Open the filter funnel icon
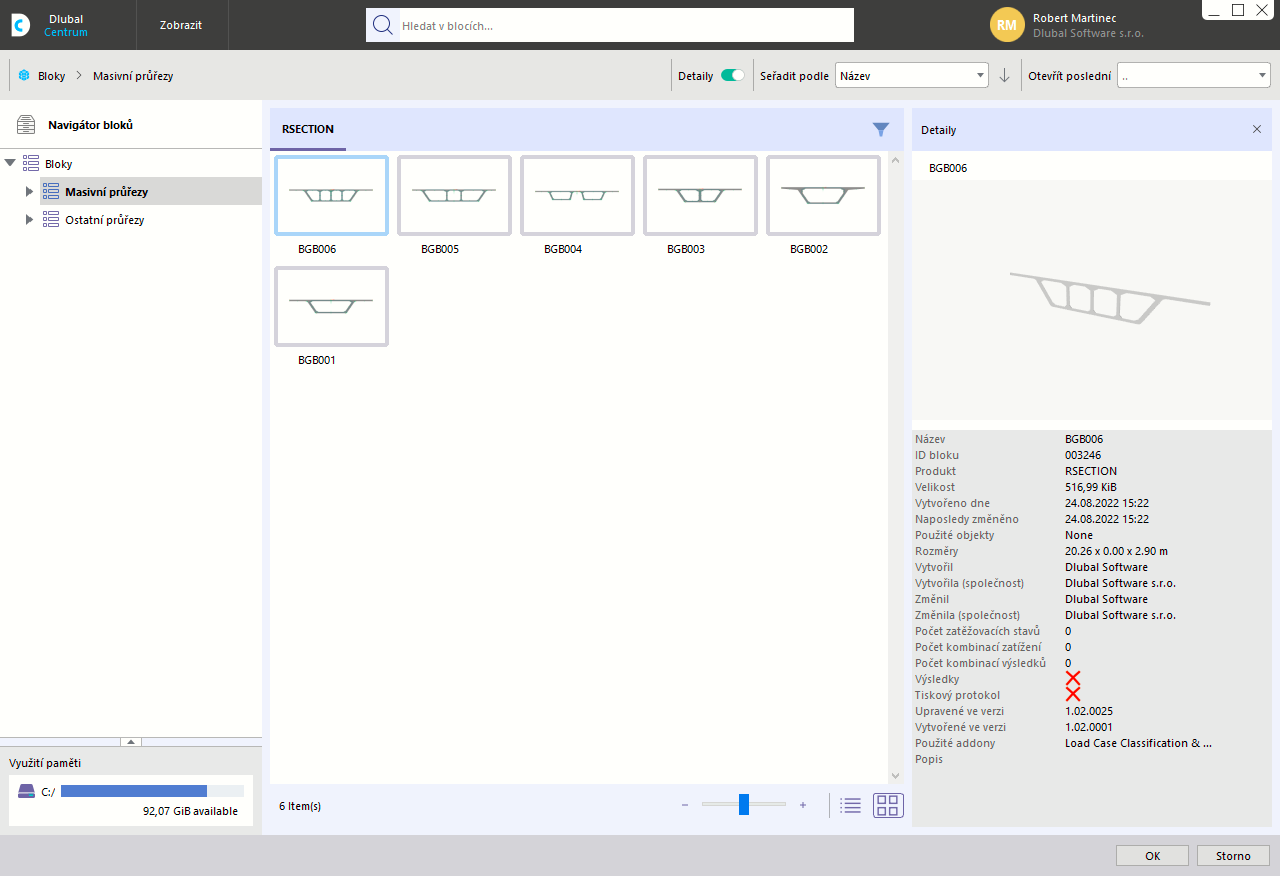The width and height of the screenshot is (1280, 876). pos(880,129)
